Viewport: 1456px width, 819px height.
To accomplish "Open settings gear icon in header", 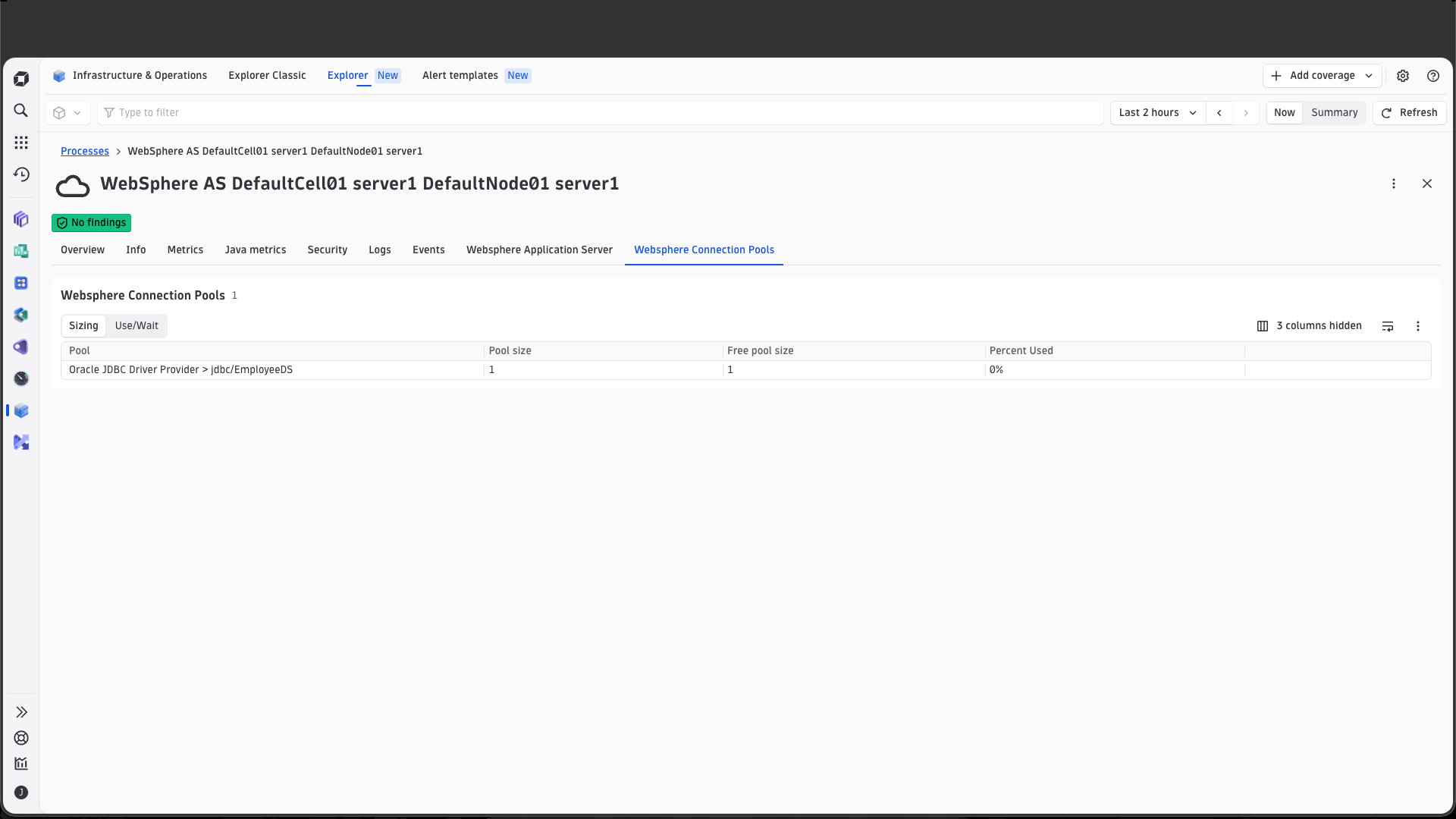I will (1403, 76).
